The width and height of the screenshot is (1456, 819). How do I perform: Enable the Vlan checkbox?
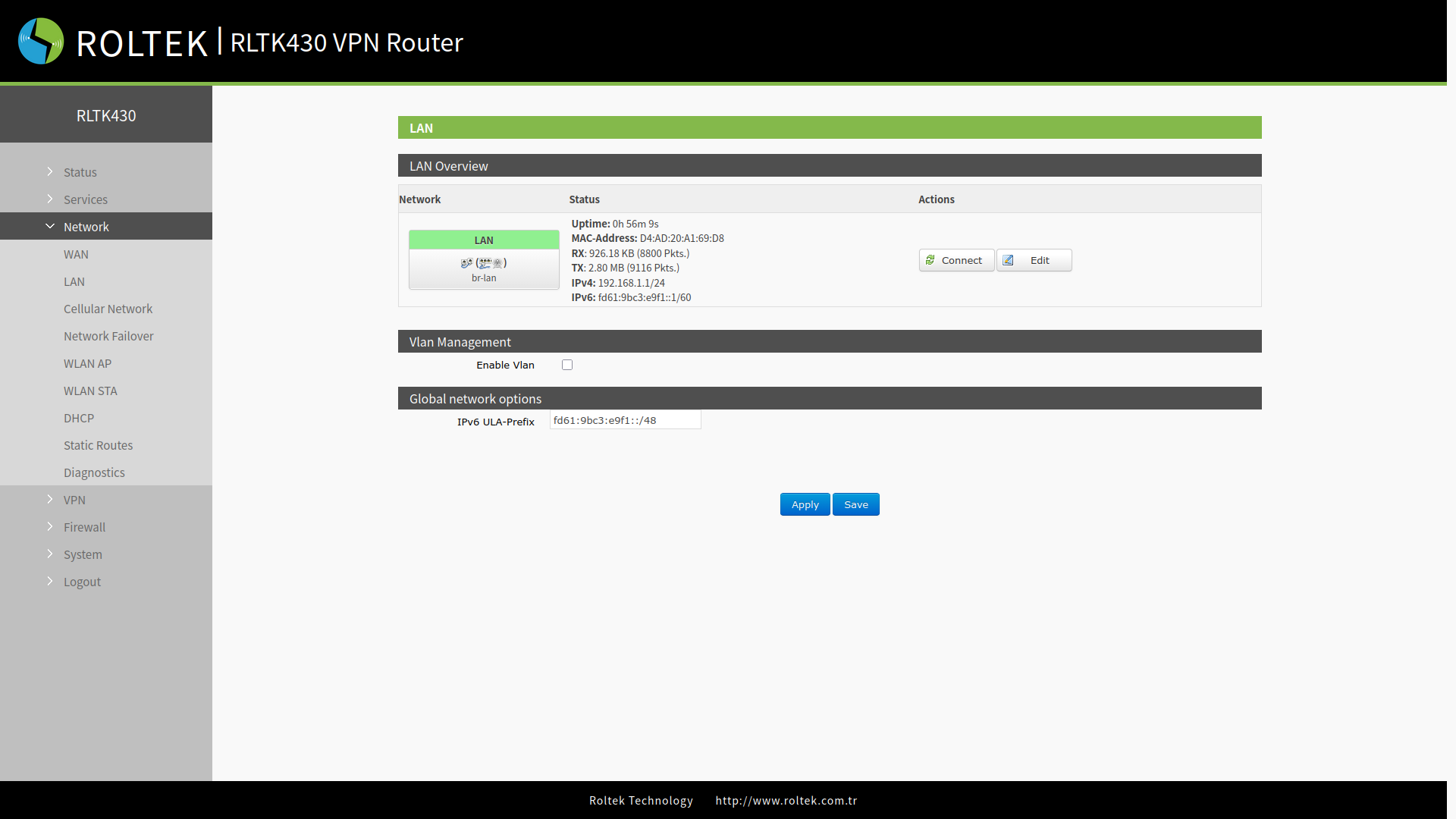pyautogui.click(x=567, y=365)
